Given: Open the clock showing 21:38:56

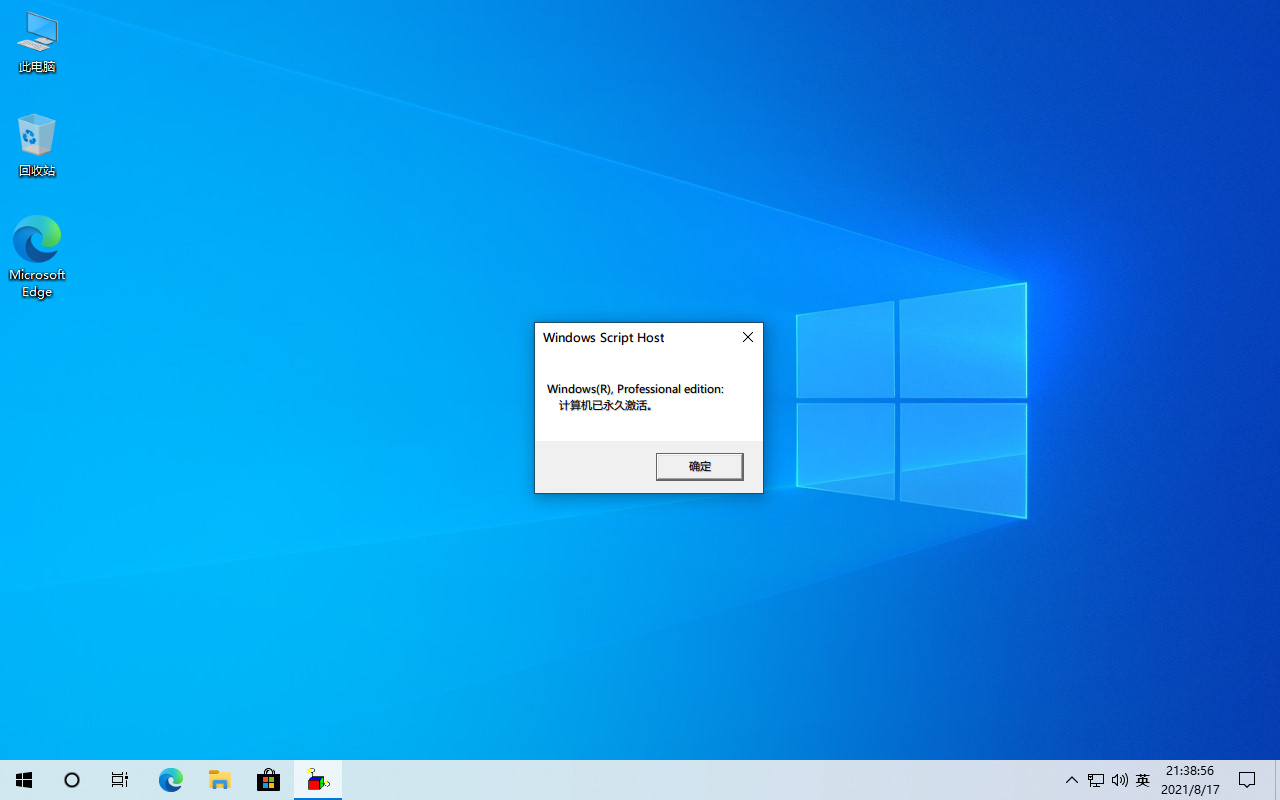Looking at the screenshot, I should 1190,780.
